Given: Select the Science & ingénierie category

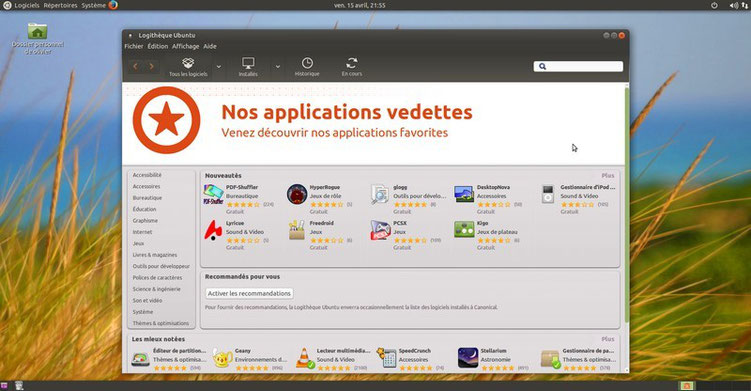Looking at the screenshot, I should (x=157, y=289).
